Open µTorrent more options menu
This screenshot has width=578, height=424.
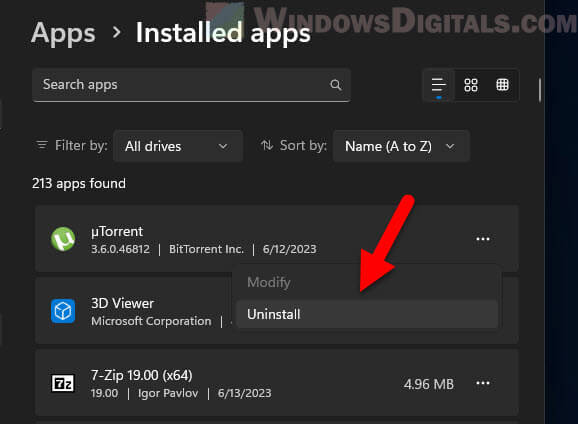tap(483, 239)
